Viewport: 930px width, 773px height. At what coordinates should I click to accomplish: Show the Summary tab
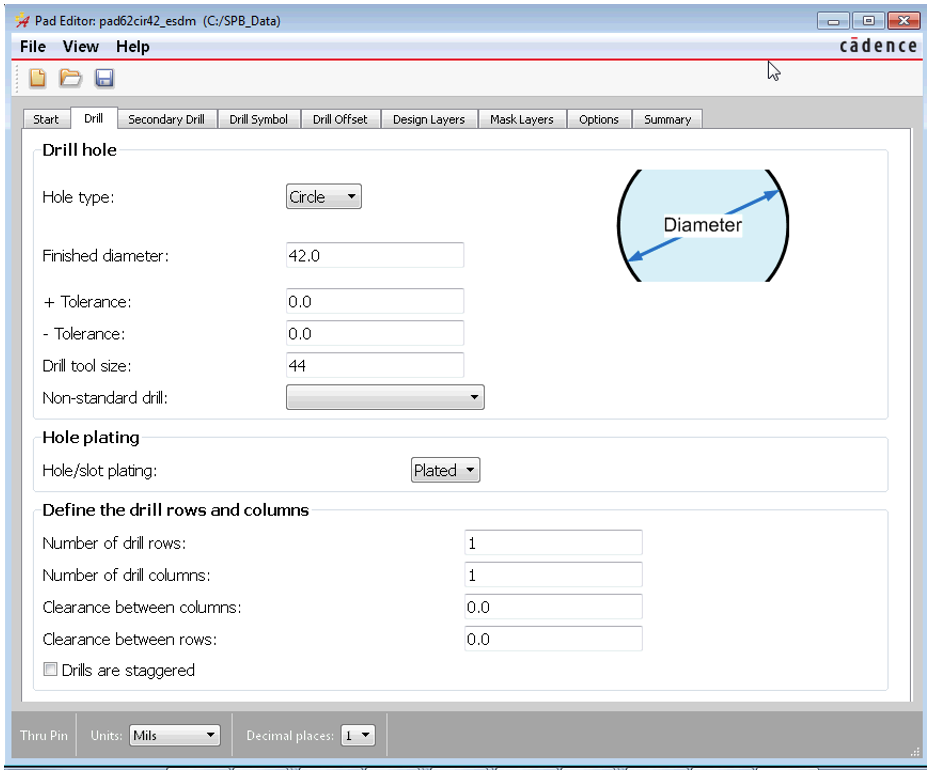coord(667,119)
